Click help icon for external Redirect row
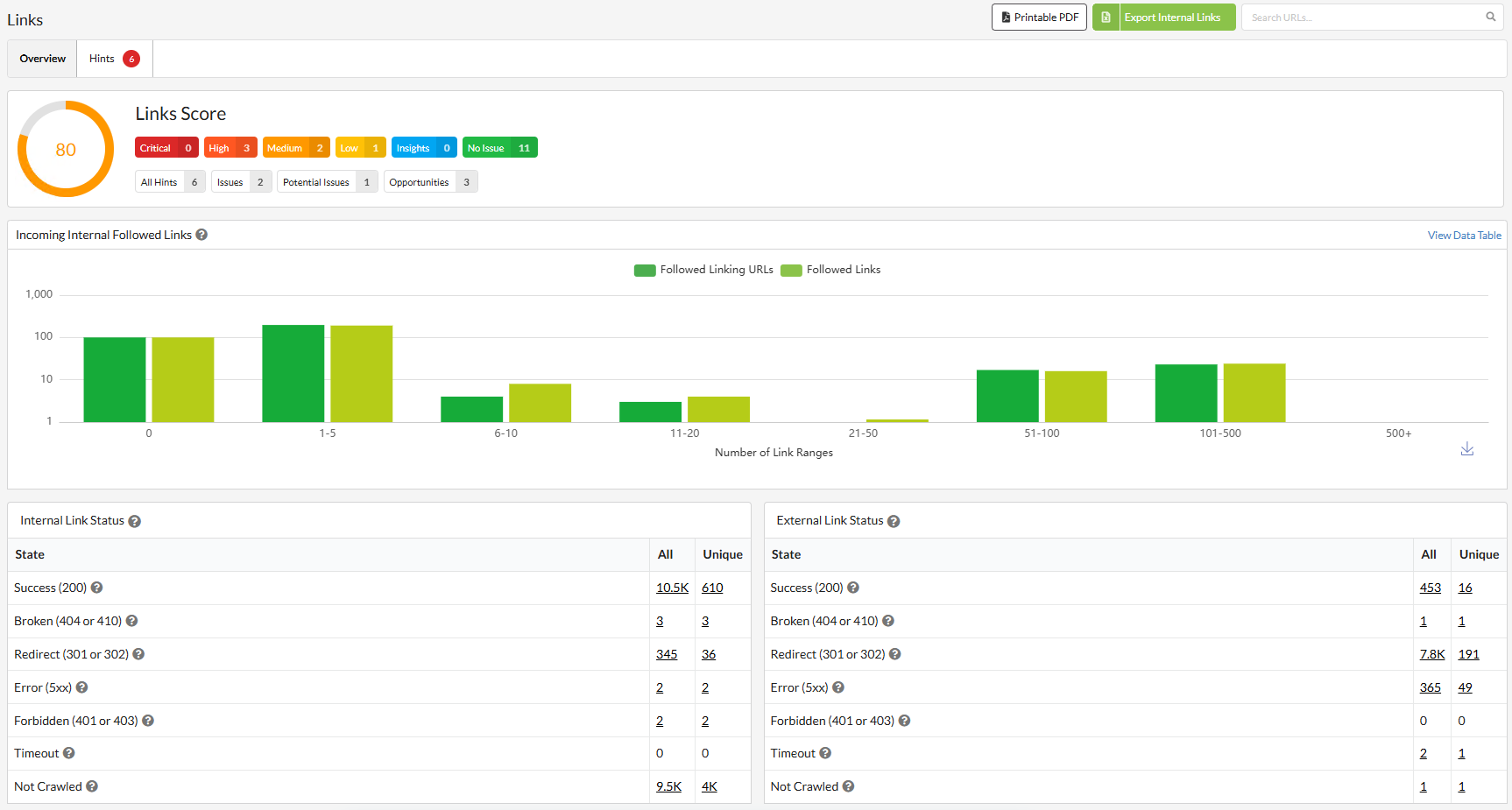This screenshot has width=1512, height=810. (x=895, y=654)
